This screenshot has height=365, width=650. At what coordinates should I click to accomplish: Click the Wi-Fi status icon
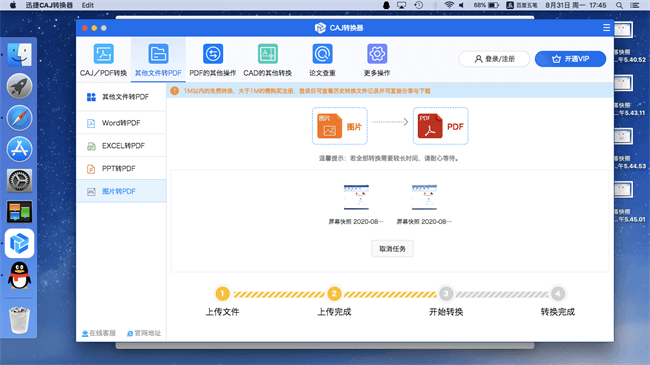[x=449, y=5]
